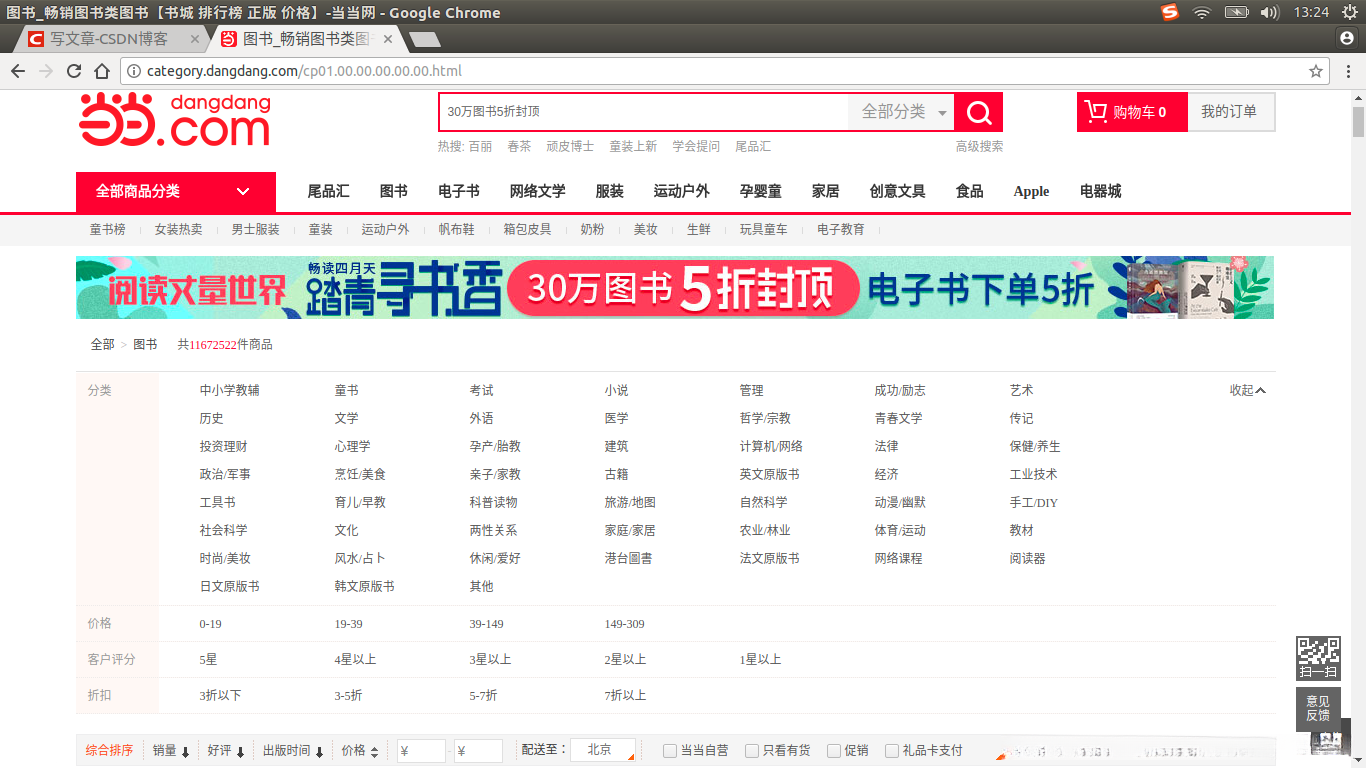Filter by 3折以下 discount
Viewport: 1366px width, 768px height.
(220, 696)
